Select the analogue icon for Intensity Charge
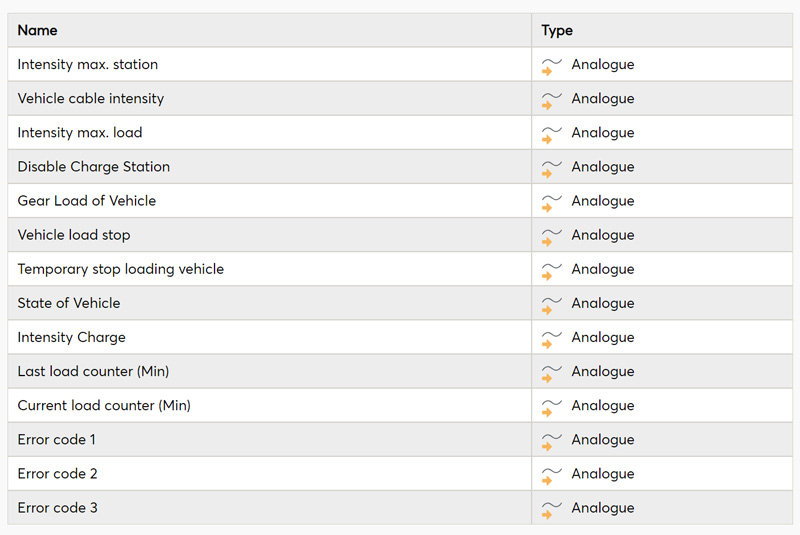The image size is (800, 535). [552, 339]
